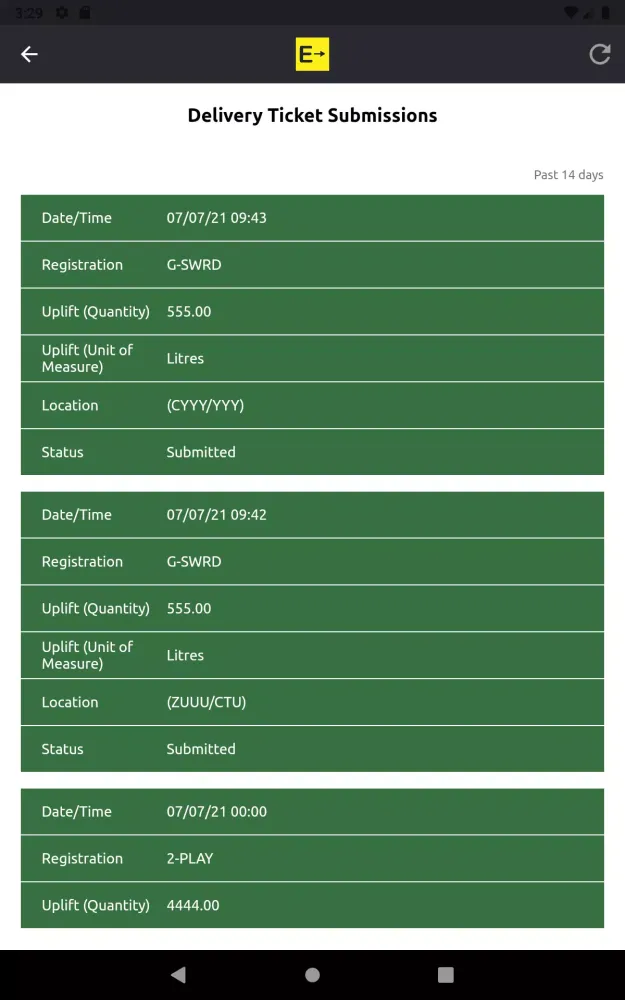This screenshot has height=1000, width=625.
Task: Tap the Past 14 days label
Action: coord(568,175)
